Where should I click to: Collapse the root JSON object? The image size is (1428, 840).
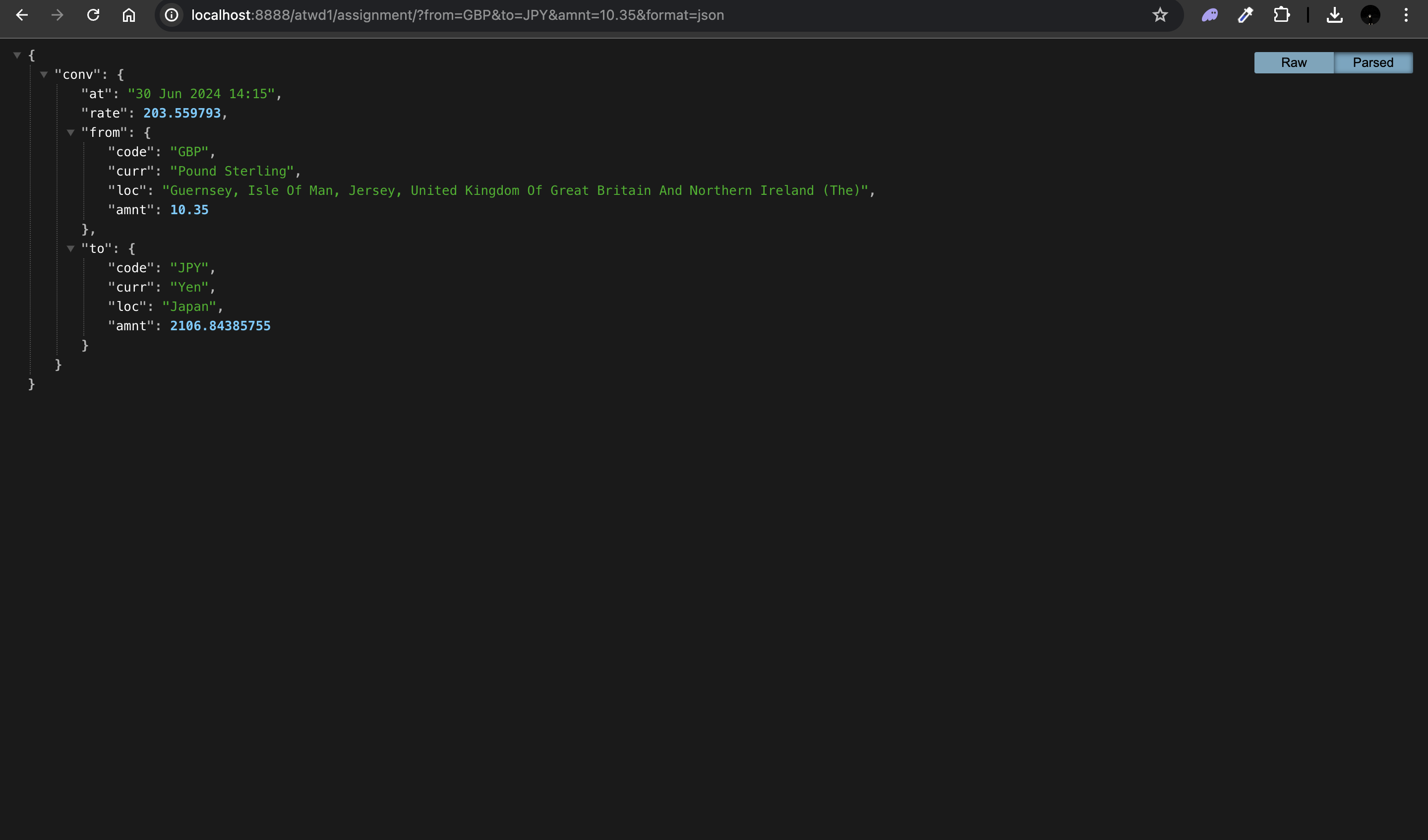click(x=17, y=55)
